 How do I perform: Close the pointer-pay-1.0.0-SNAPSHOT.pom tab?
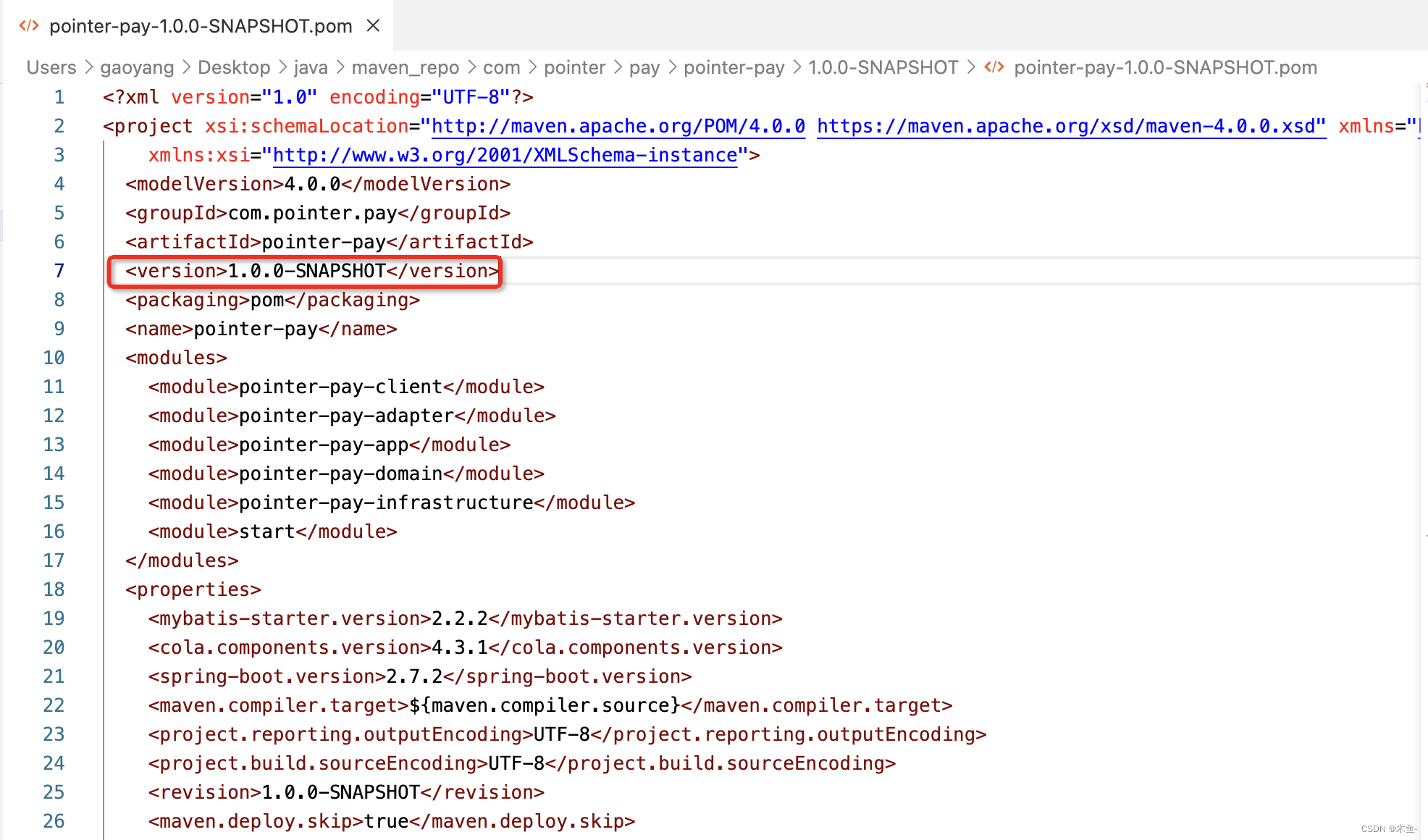point(372,25)
